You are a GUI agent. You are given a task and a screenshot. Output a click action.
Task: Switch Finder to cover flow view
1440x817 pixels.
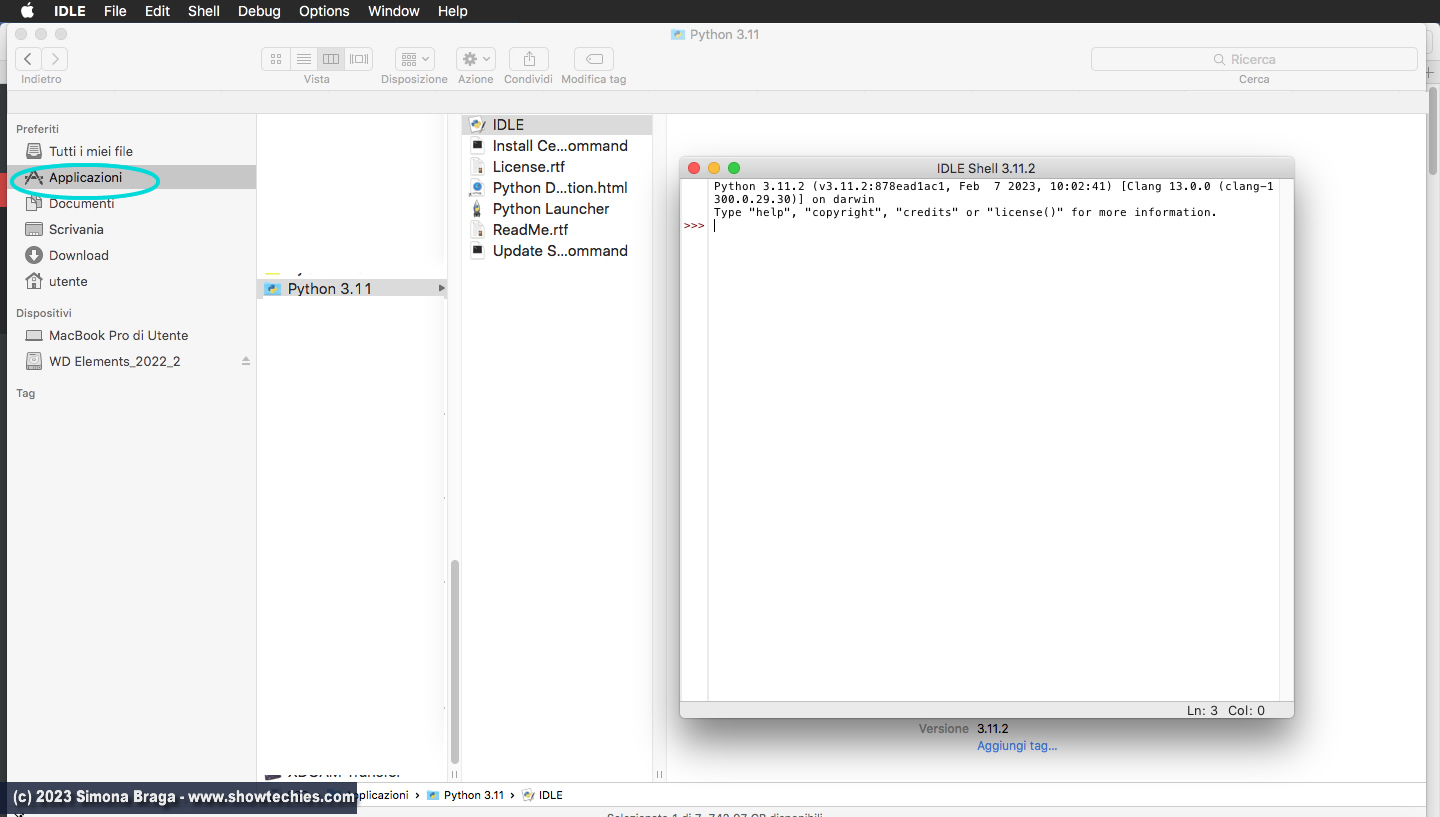[359, 59]
